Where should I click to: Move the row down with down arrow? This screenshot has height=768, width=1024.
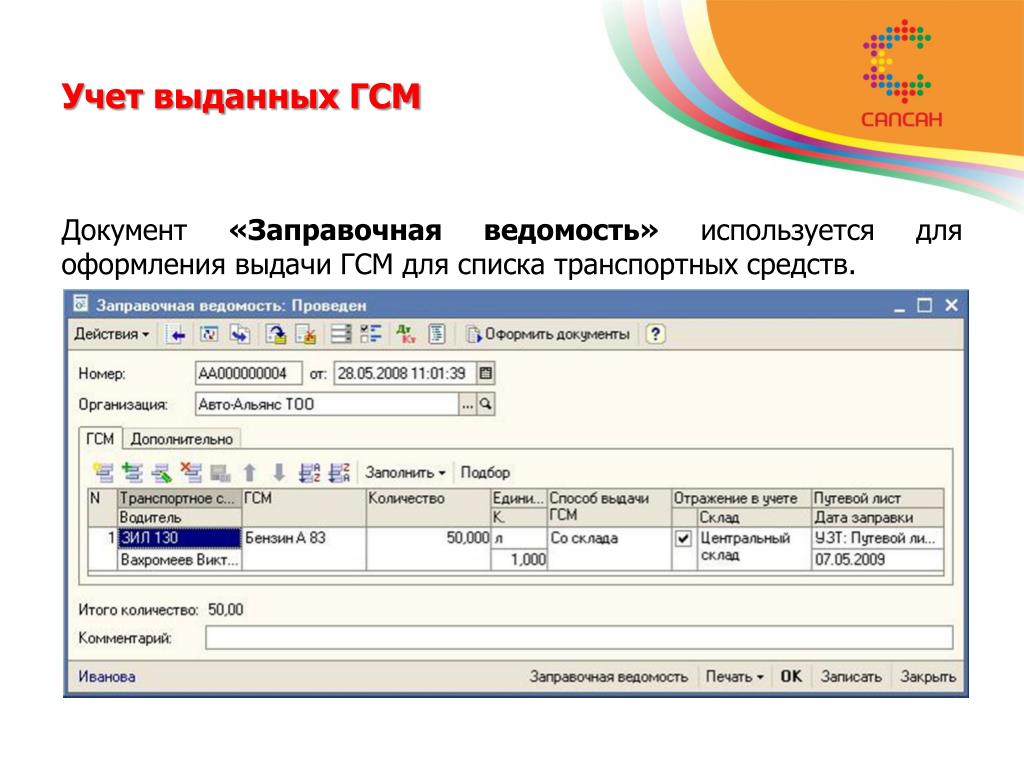point(279,472)
